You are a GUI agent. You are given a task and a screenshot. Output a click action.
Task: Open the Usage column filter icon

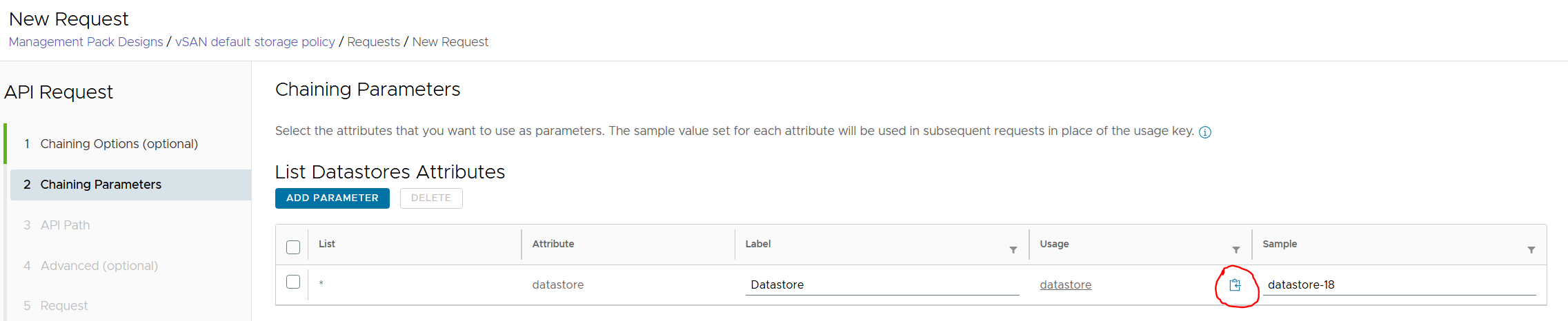click(1235, 250)
